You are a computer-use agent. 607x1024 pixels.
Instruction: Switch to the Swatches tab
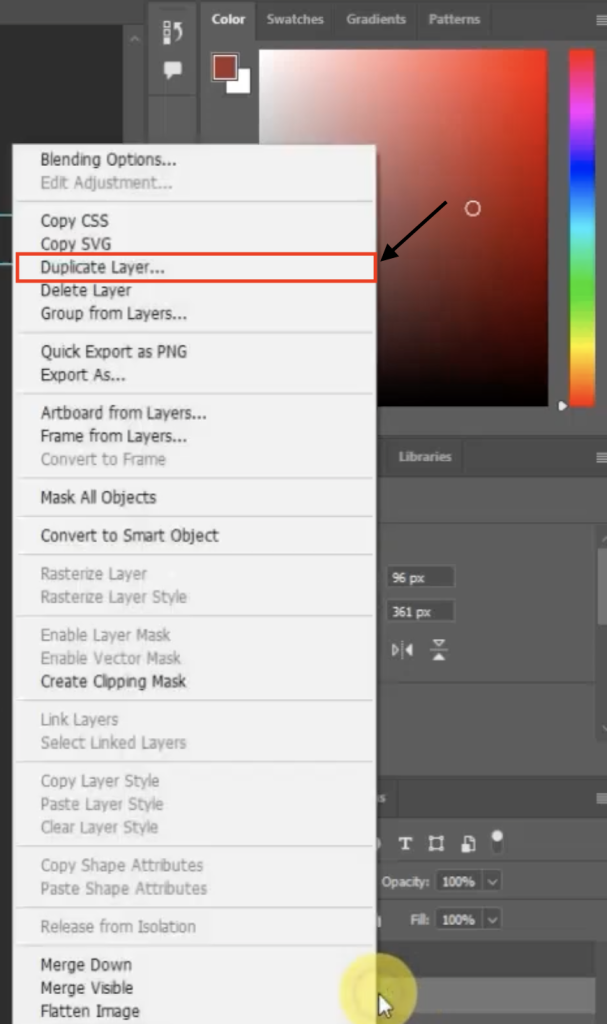(x=294, y=18)
